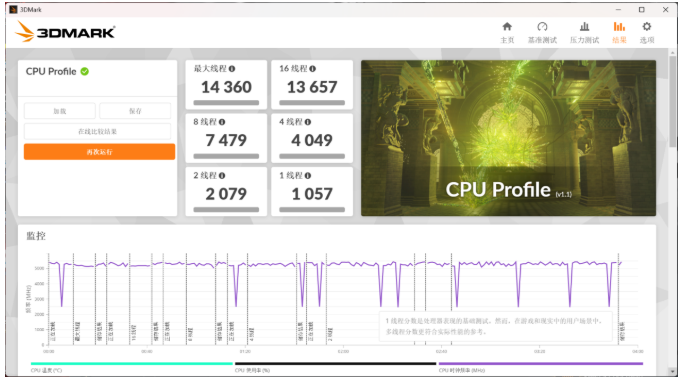Click the orange run again button
This screenshot has width=684, height=383.
(99, 152)
